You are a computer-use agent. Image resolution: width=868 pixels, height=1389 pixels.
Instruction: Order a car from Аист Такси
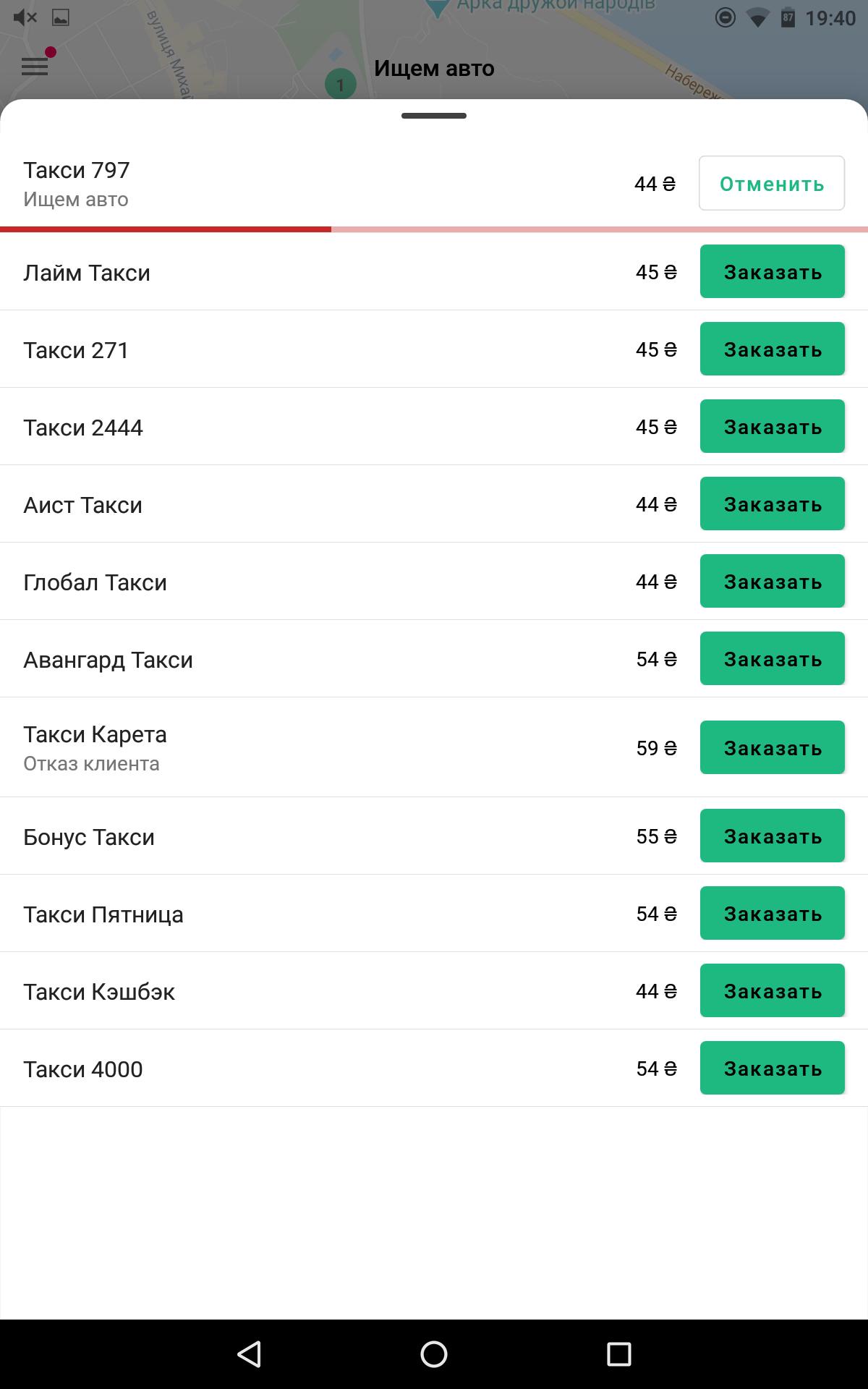(771, 504)
